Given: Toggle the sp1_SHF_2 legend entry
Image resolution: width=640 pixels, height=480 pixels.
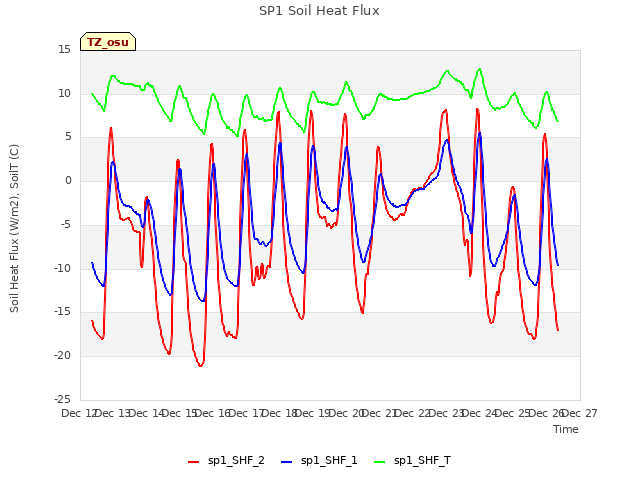Looking at the screenshot, I should pos(226,461).
